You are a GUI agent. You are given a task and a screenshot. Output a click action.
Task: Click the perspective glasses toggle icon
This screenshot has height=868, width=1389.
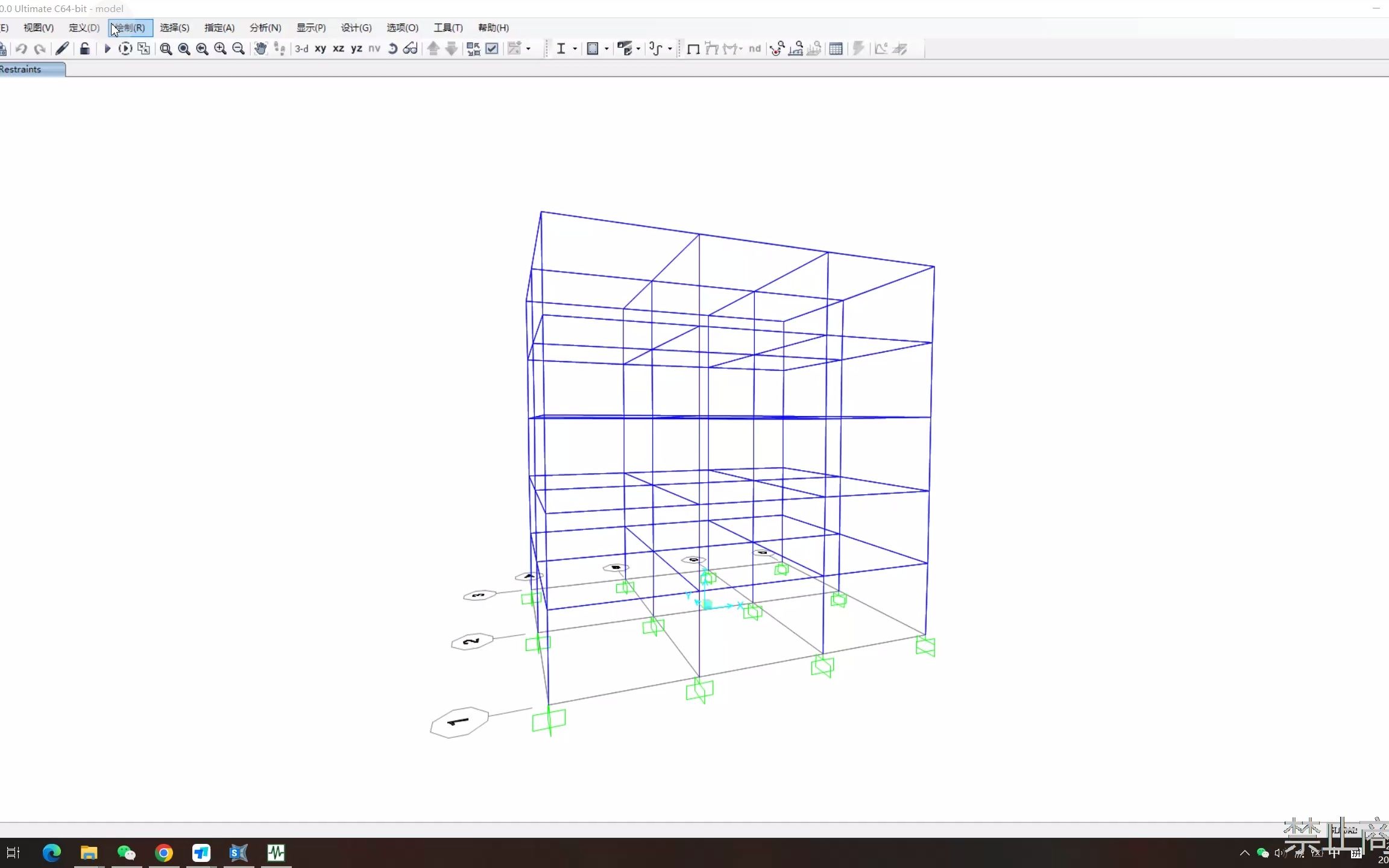(411, 49)
